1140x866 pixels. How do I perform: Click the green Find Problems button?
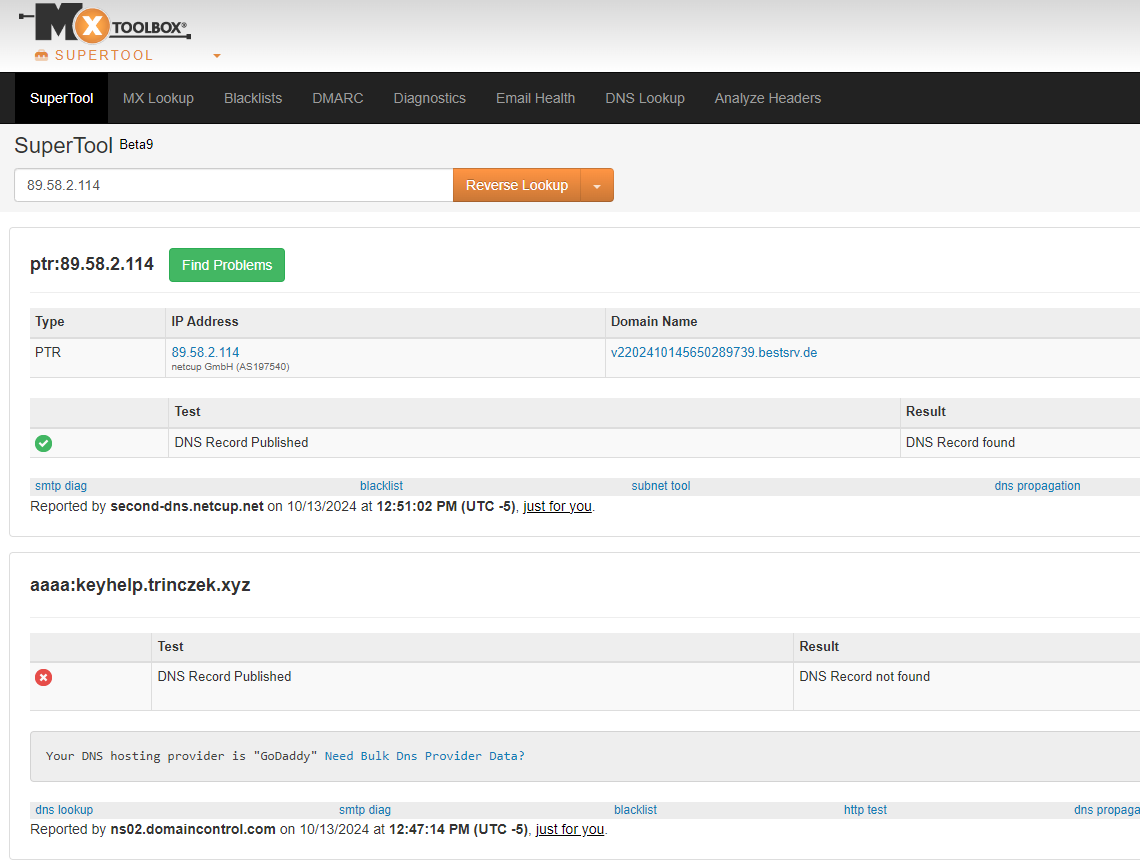pos(227,265)
